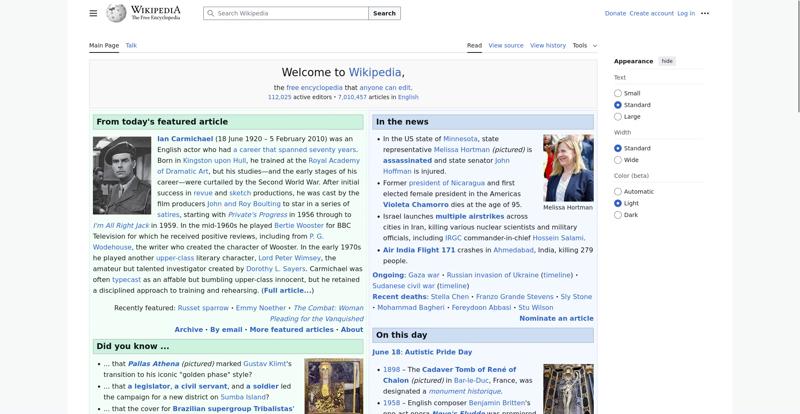800x414 pixels.
Task: Click the Sudanese civil war link
Action: pos(404,286)
